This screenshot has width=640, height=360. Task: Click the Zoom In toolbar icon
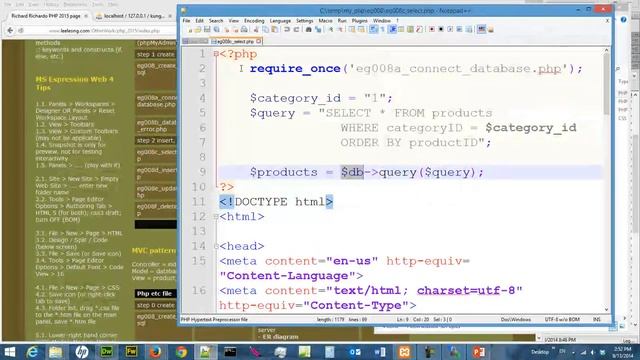[x=331, y=29]
